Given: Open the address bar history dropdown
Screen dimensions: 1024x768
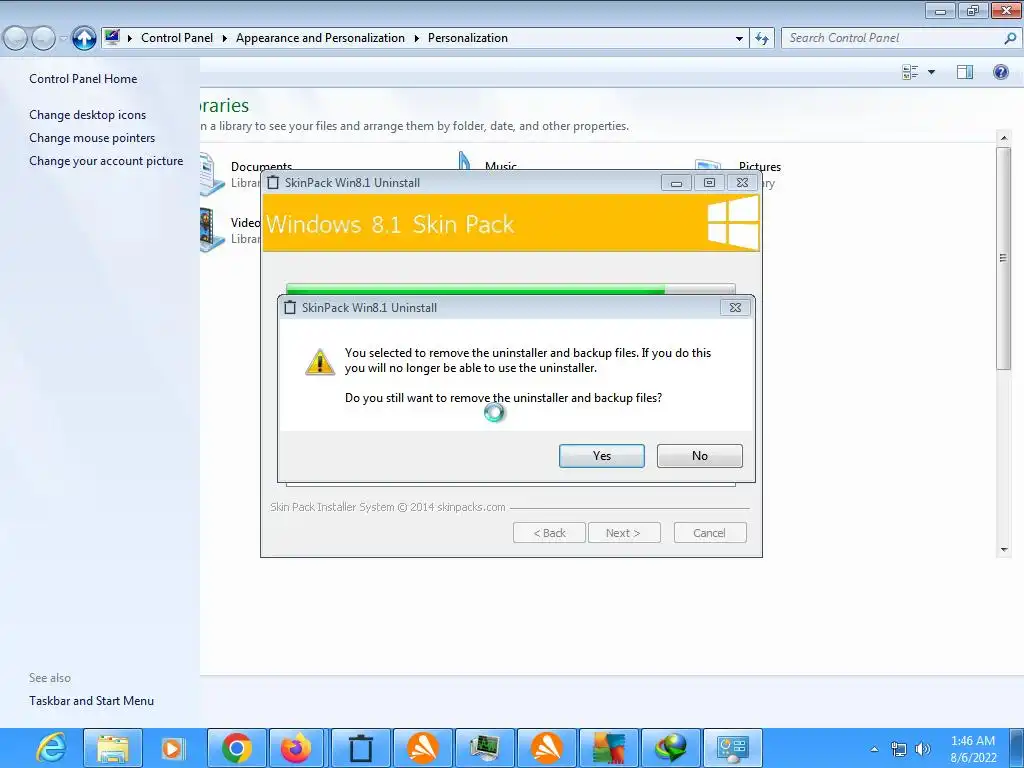Looking at the screenshot, I should (x=739, y=39).
